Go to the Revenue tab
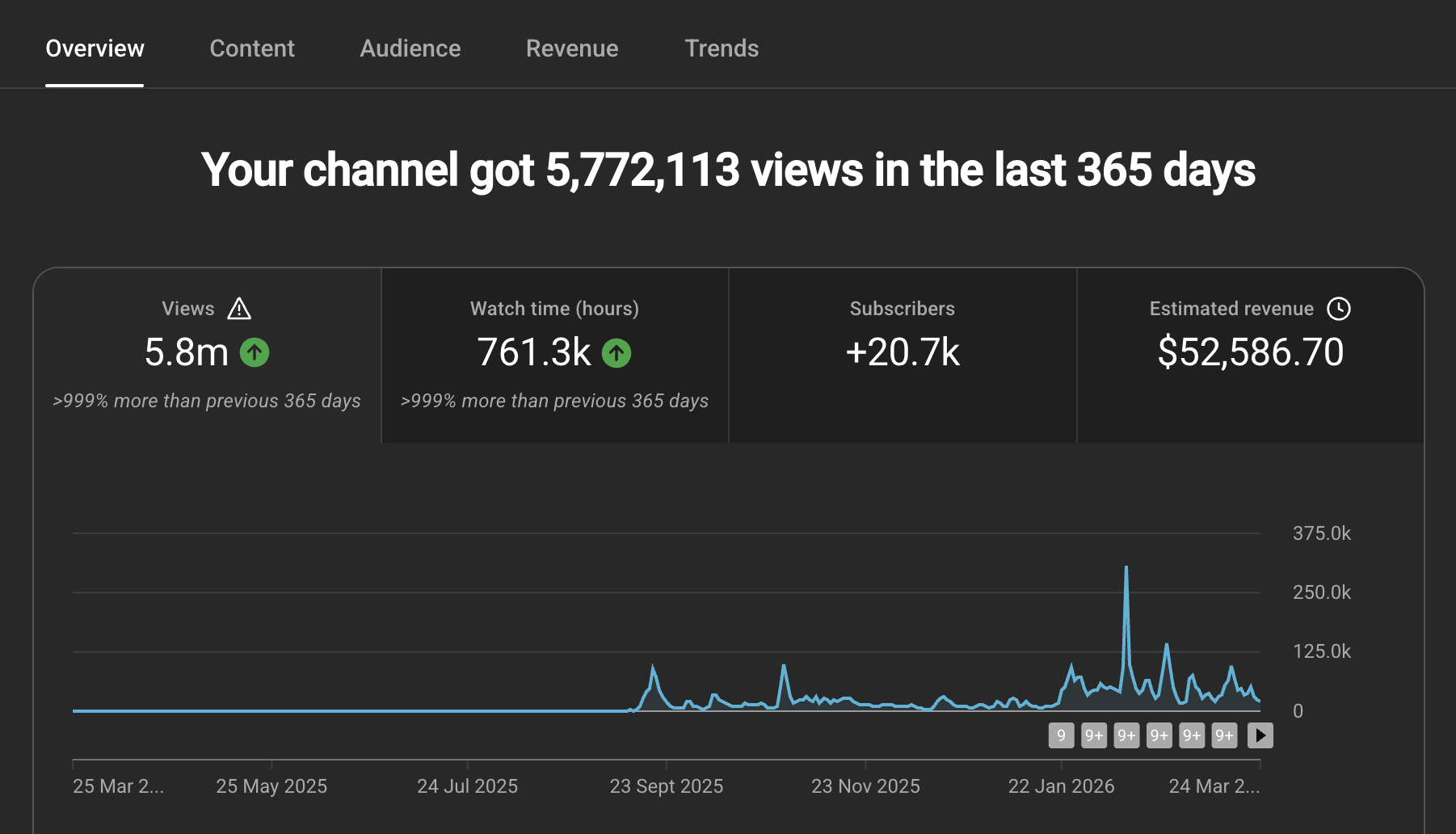 [x=572, y=48]
